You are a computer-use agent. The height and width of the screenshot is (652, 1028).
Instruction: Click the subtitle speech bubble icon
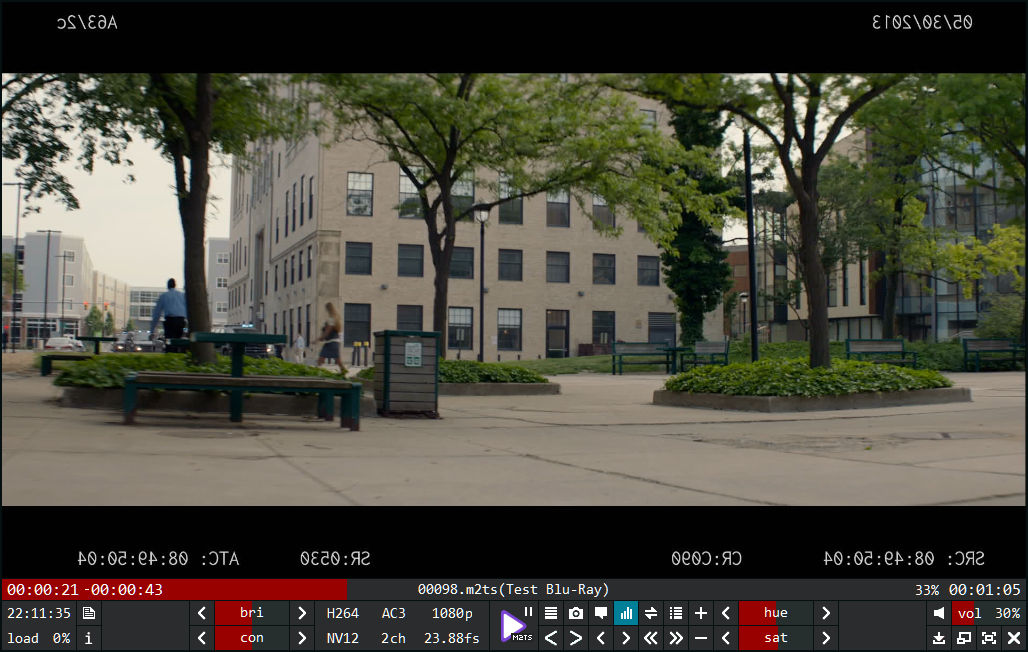601,613
